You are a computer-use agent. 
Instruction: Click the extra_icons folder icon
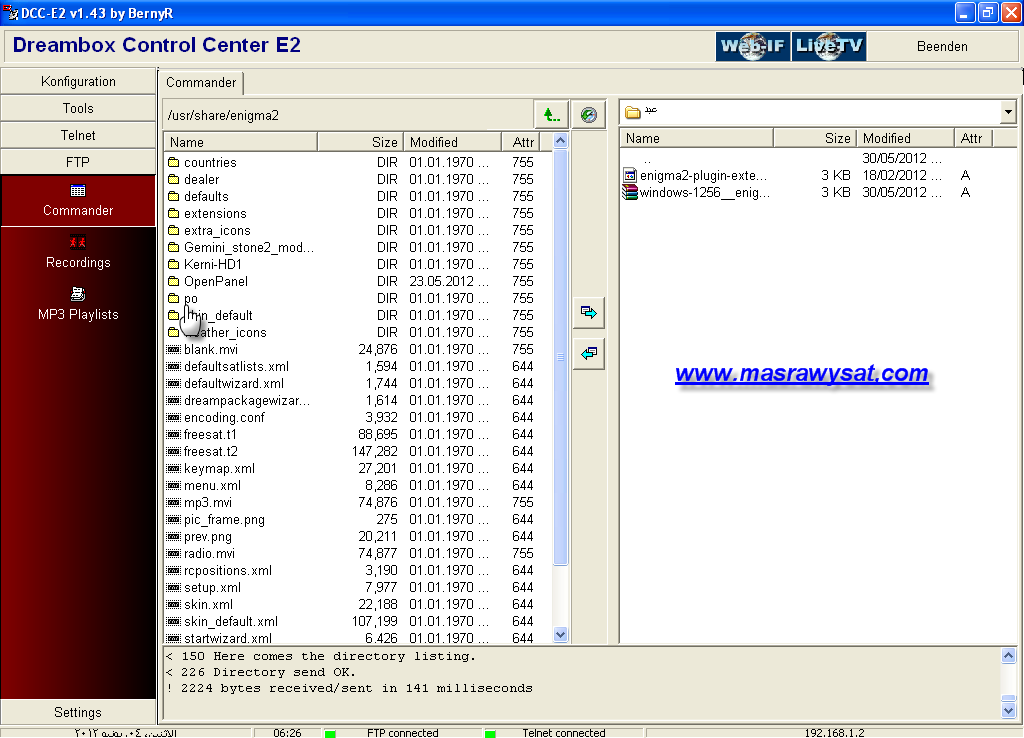point(173,230)
